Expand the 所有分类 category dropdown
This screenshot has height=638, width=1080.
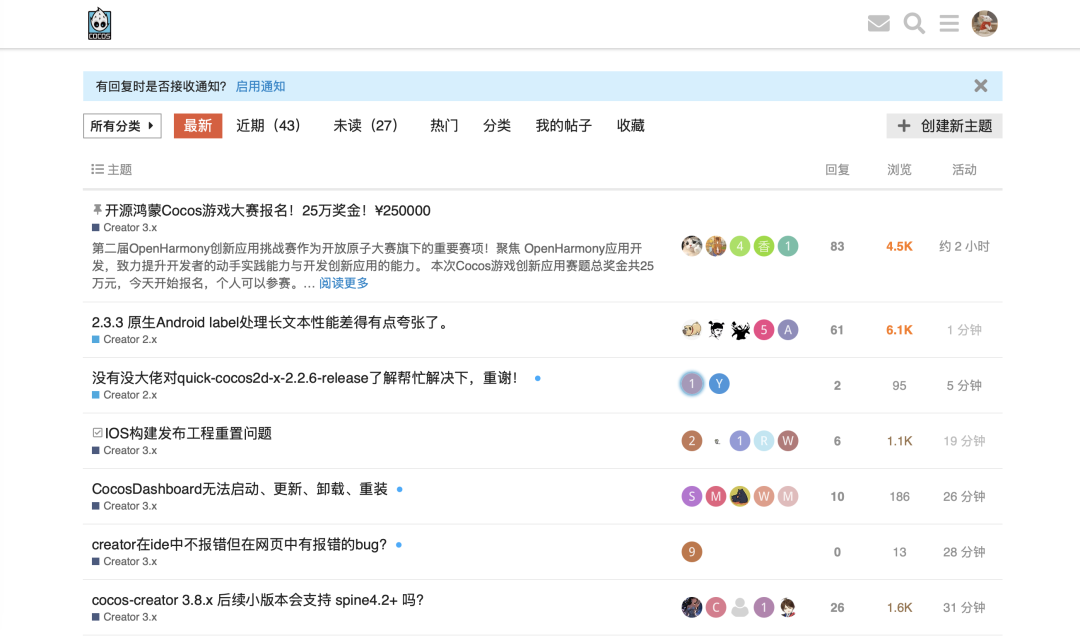click(x=122, y=125)
